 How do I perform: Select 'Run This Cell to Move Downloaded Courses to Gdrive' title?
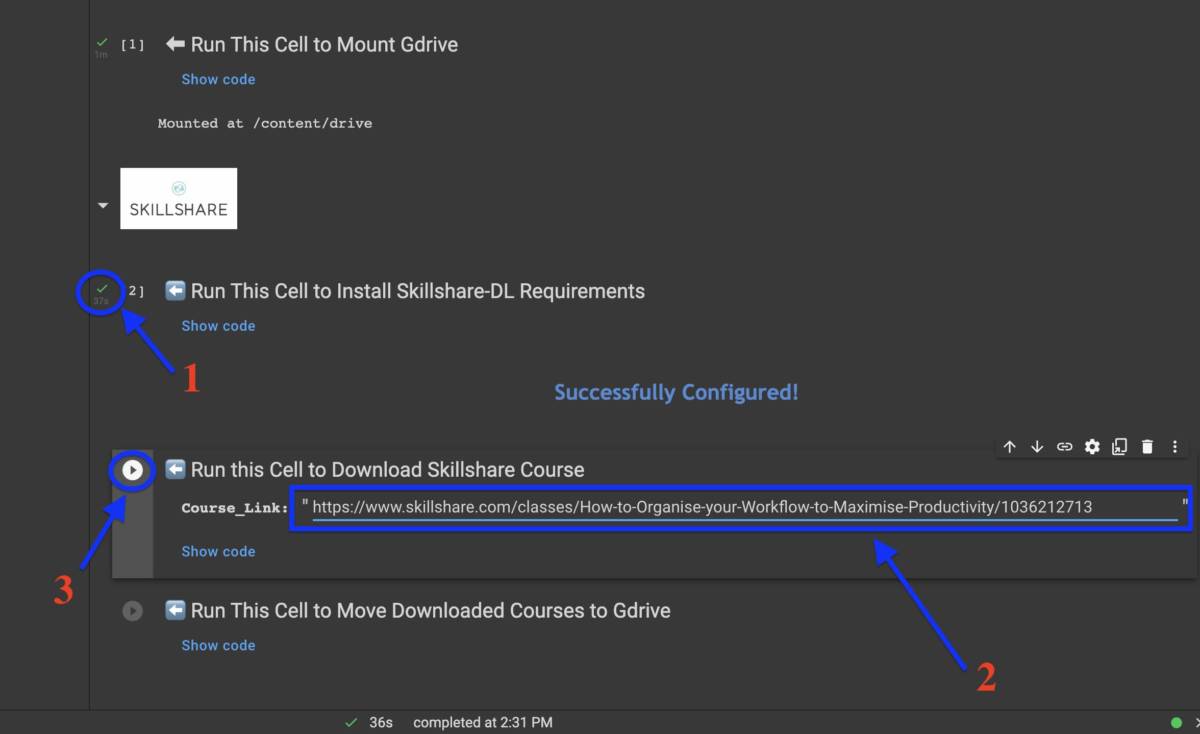(x=430, y=610)
